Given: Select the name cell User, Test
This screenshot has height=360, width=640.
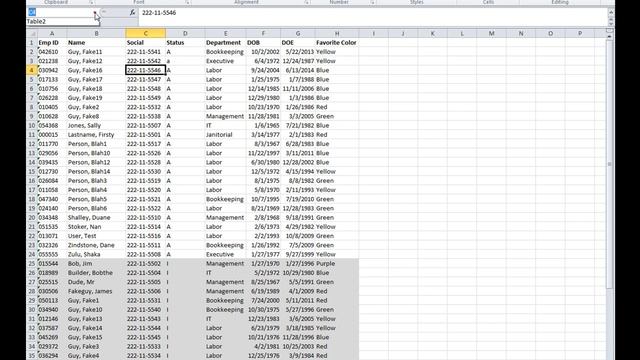Looking at the screenshot, I should (x=96, y=236).
